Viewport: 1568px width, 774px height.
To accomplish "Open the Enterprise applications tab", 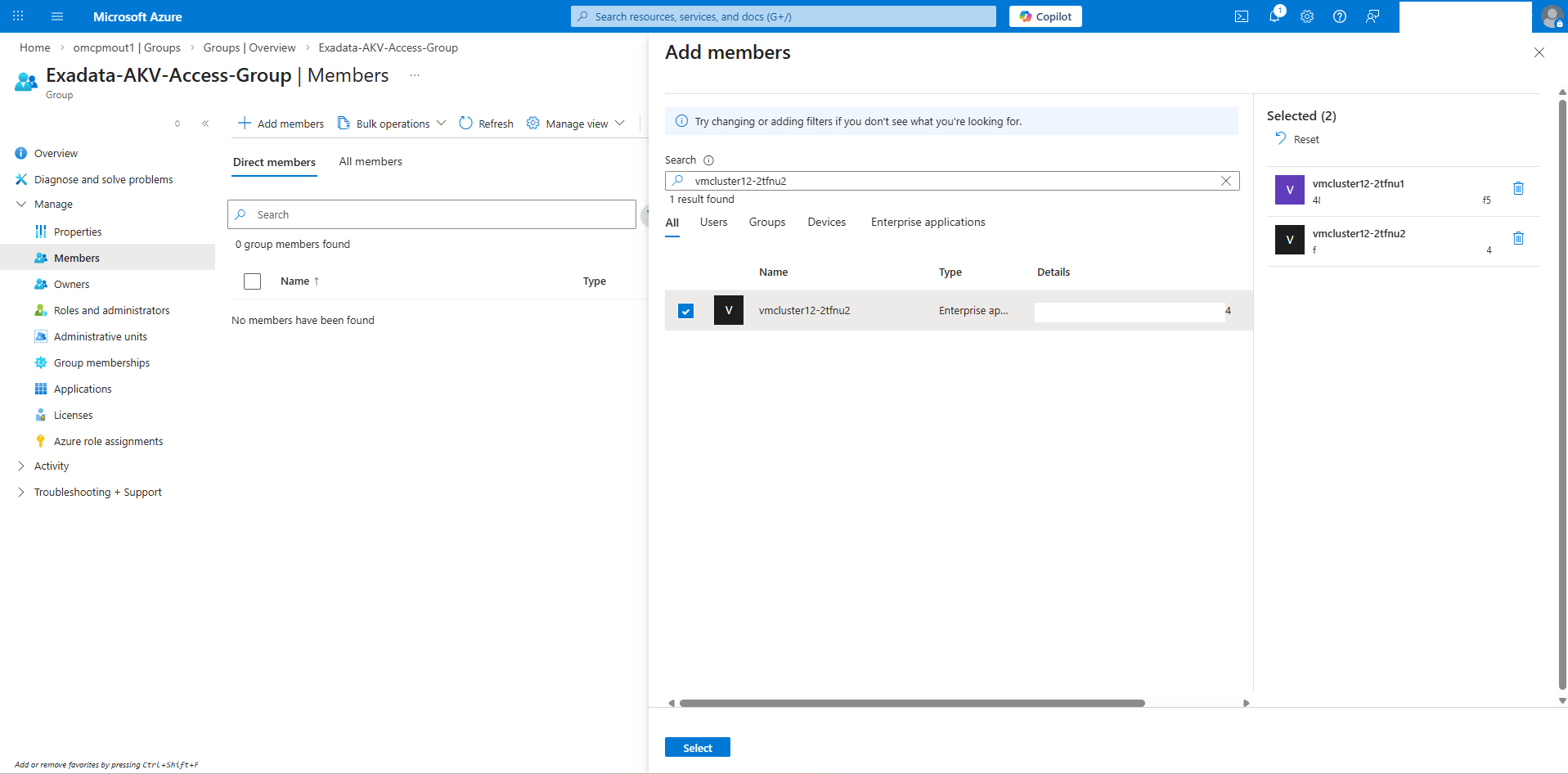I will (x=927, y=222).
